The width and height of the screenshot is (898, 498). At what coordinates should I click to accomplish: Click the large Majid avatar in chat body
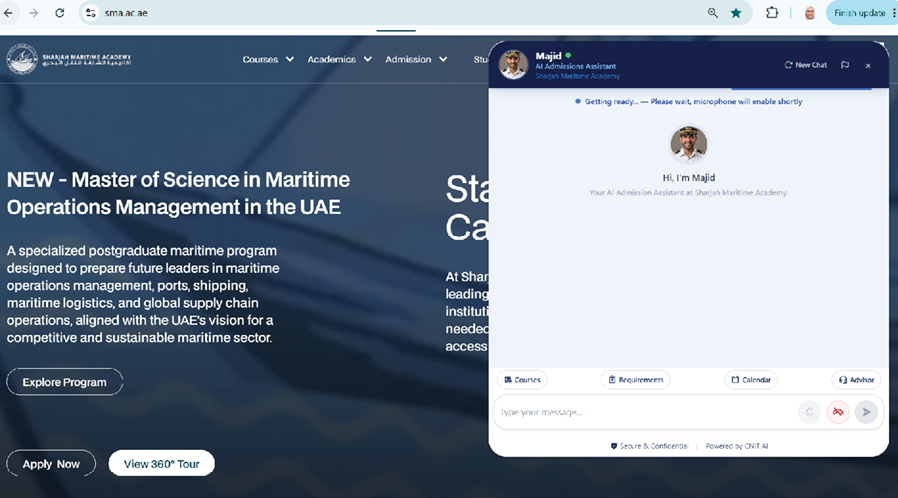click(x=689, y=144)
